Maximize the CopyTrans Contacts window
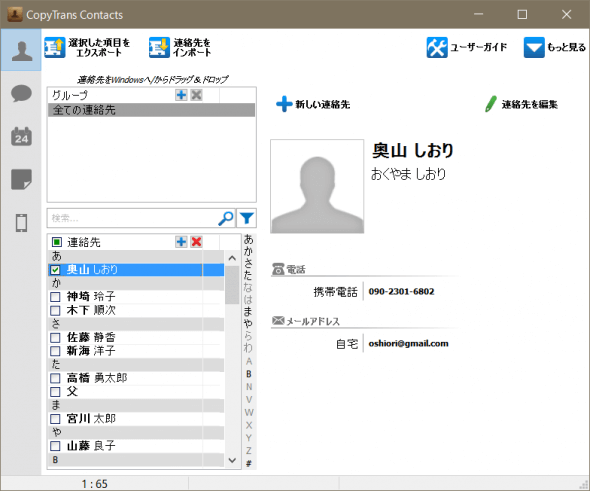The image size is (590, 491). [522, 14]
